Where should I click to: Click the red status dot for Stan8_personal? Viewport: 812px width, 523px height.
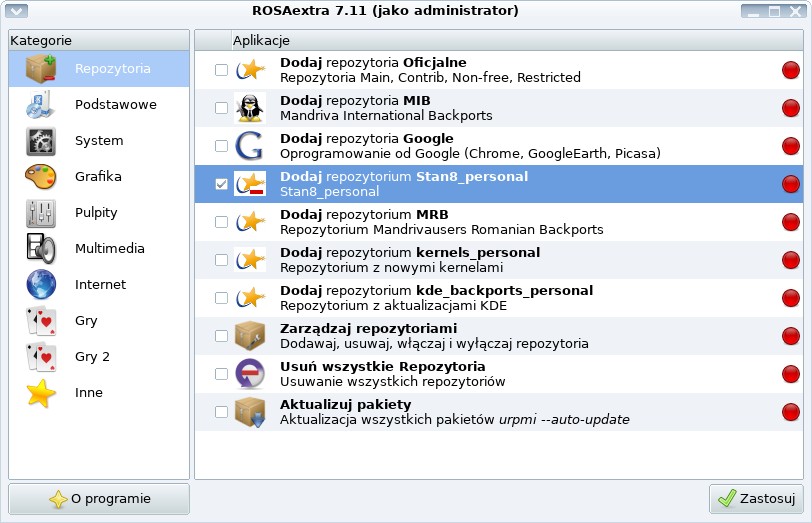point(791,184)
